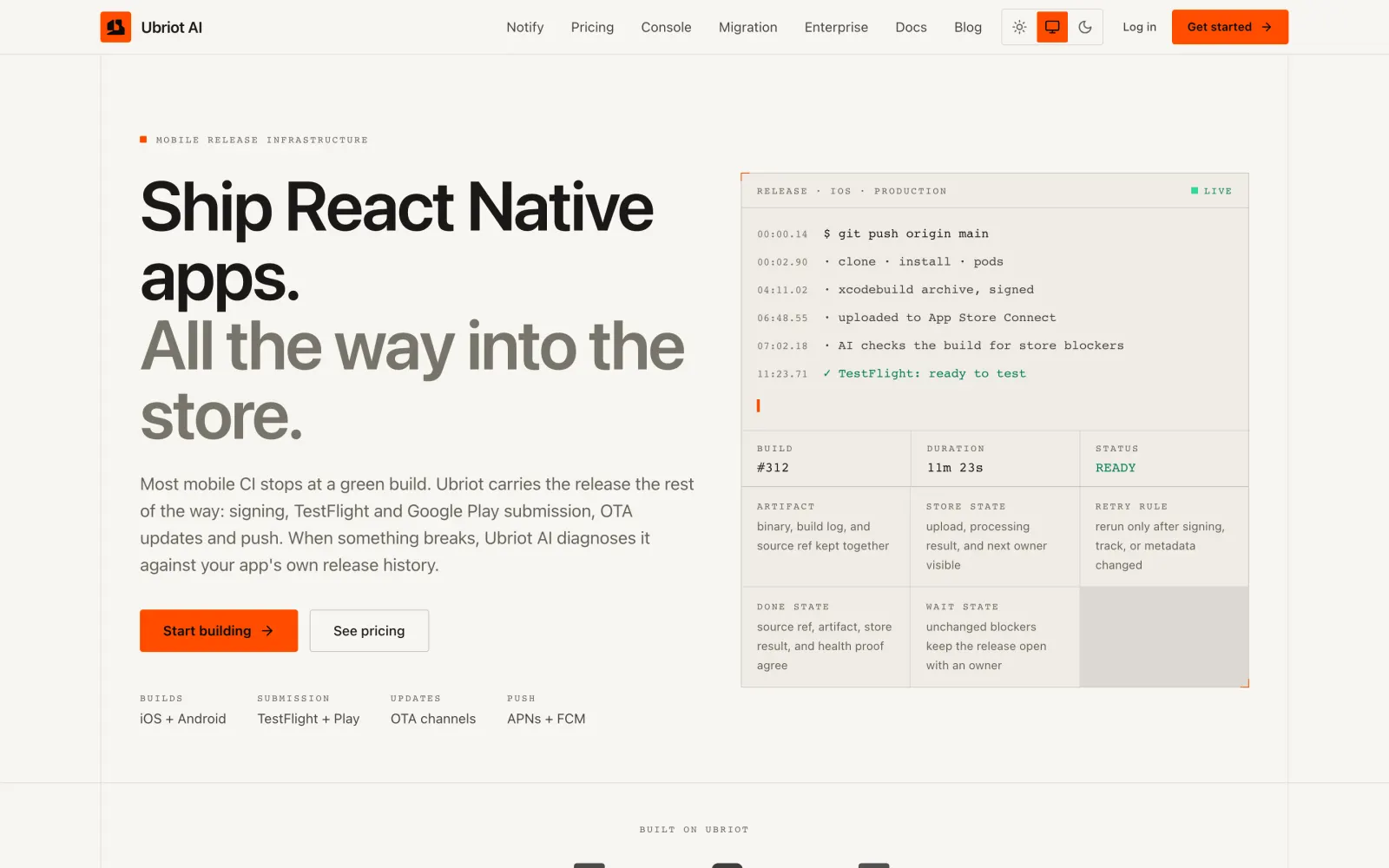Click 'uploaded to App Store Connect' line
Viewport: 1389px width, 868px height.
[x=940, y=318]
